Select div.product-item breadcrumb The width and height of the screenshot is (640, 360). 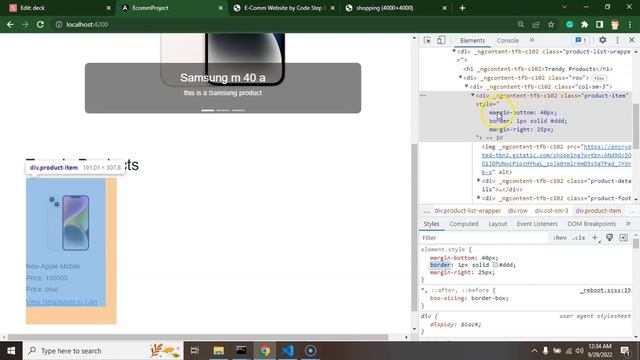pyautogui.click(x=598, y=211)
